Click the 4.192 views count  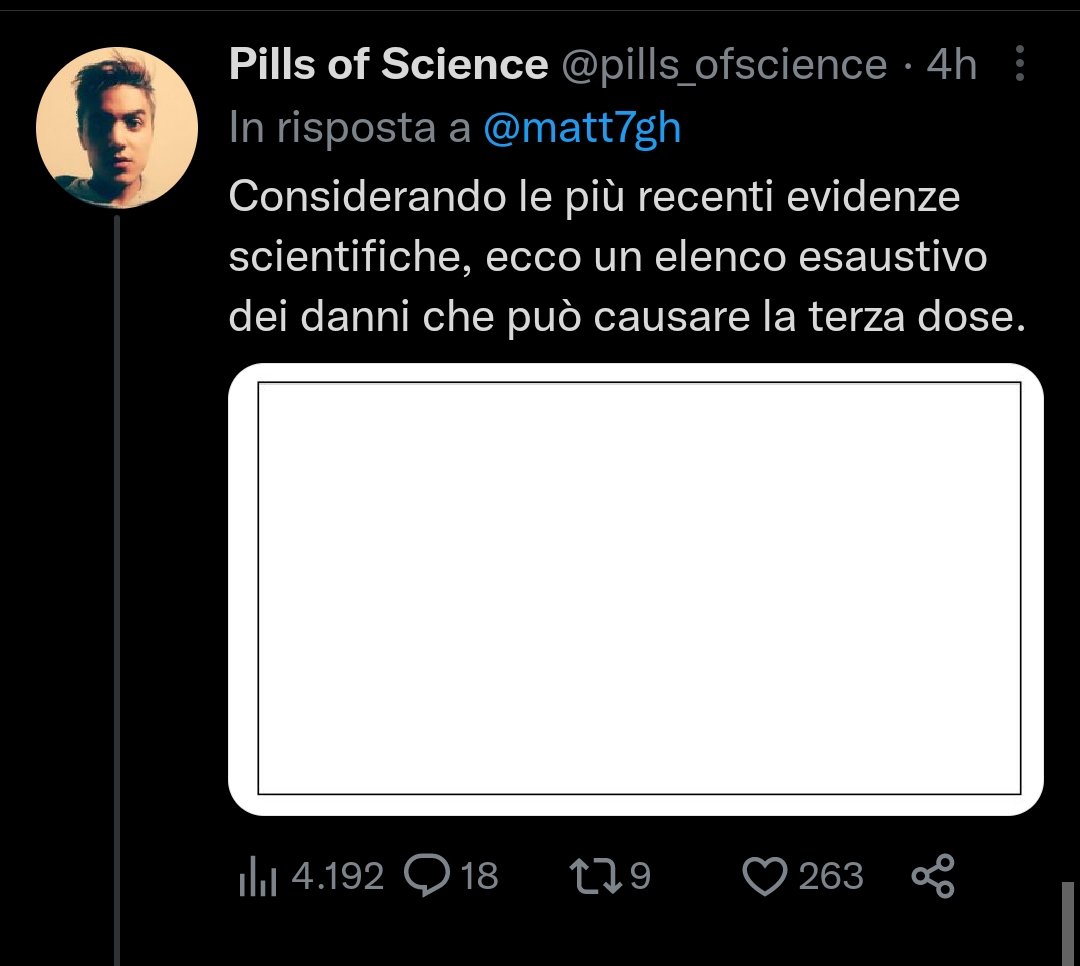[337, 877]
